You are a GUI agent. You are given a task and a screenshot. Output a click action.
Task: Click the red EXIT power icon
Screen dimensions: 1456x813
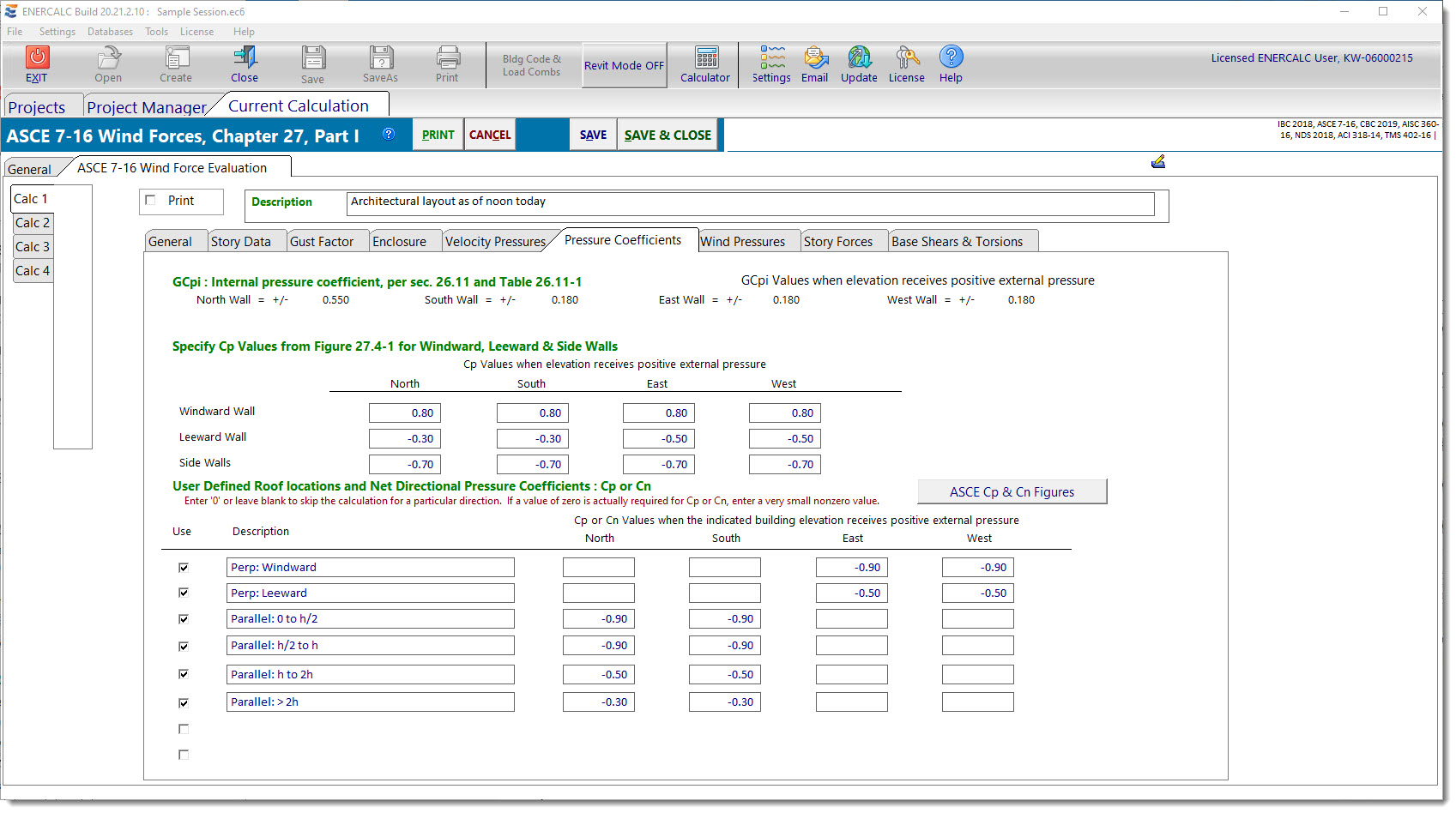pyautogui.click(x=37, y=57)
